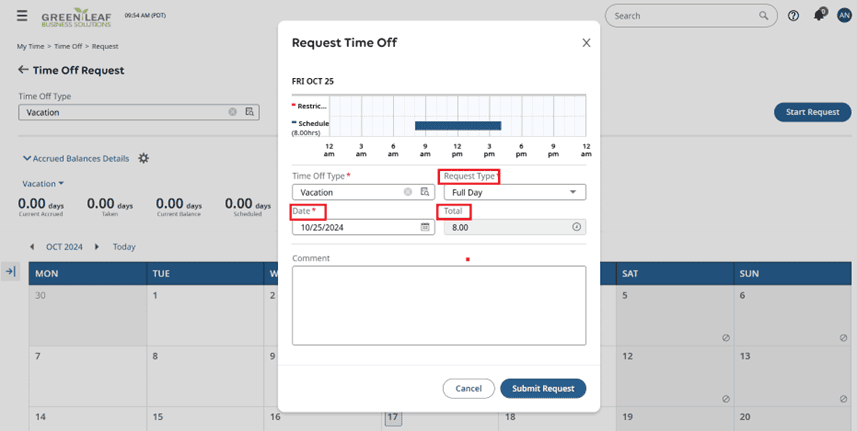The width and height of the screenshot is (857, 431).
Task: Click the SAT column header
Action: (675, 273)
